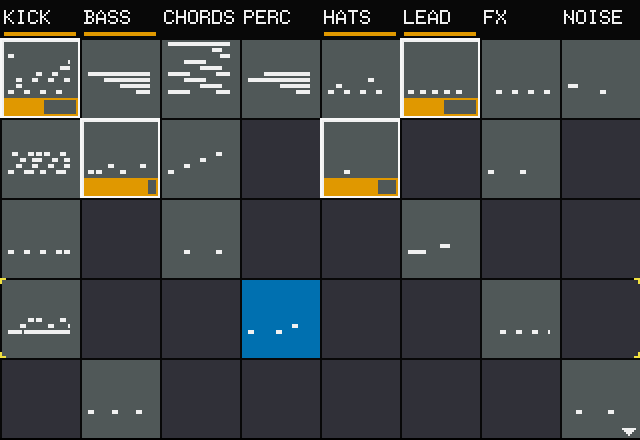This screenshot has height=440, width=640.
Task: Launch the first-row NOISE clip
Action: tap(600, 78)
